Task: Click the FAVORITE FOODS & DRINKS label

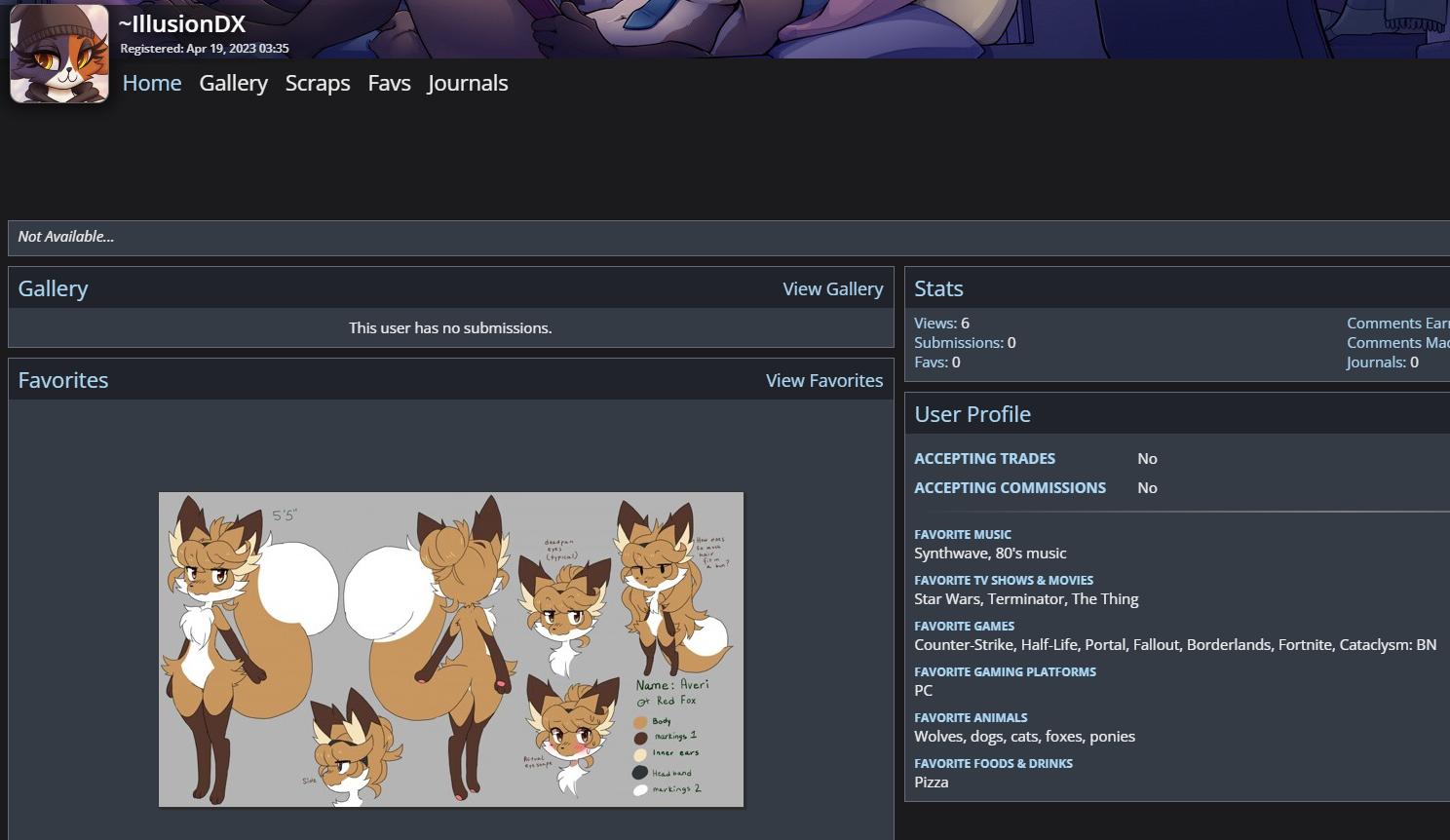Action: click(x=993, y=764)
